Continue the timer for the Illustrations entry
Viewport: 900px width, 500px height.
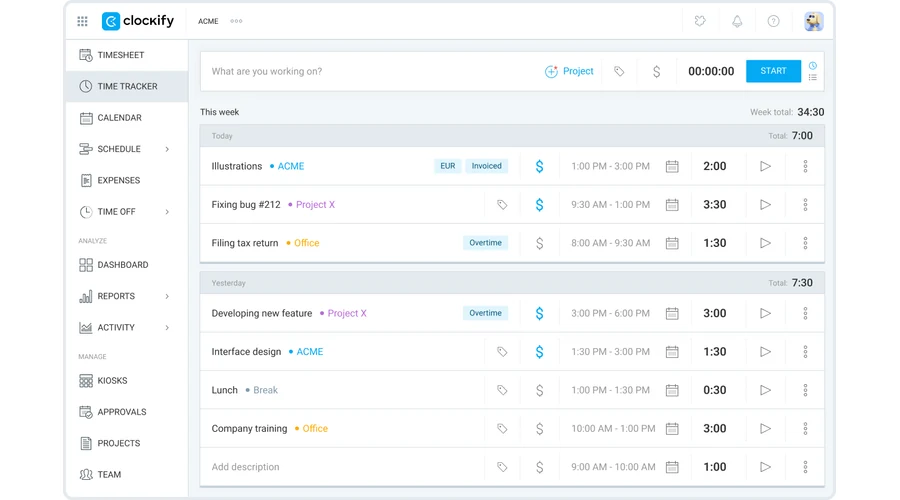[765, 166]
